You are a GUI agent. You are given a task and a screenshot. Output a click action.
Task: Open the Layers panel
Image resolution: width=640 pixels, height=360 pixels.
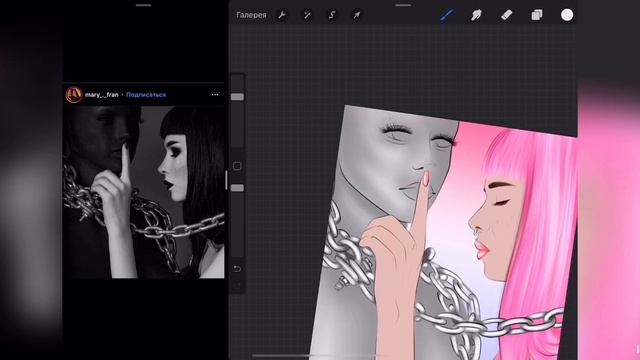click(x=537, y=15)
